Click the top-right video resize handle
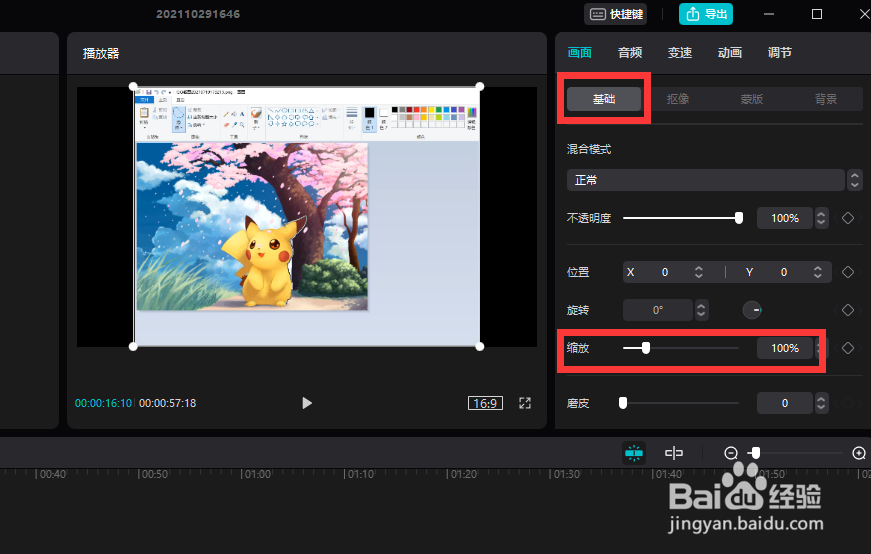The width and height of the screenshot is (871, 554). point(480,87)
